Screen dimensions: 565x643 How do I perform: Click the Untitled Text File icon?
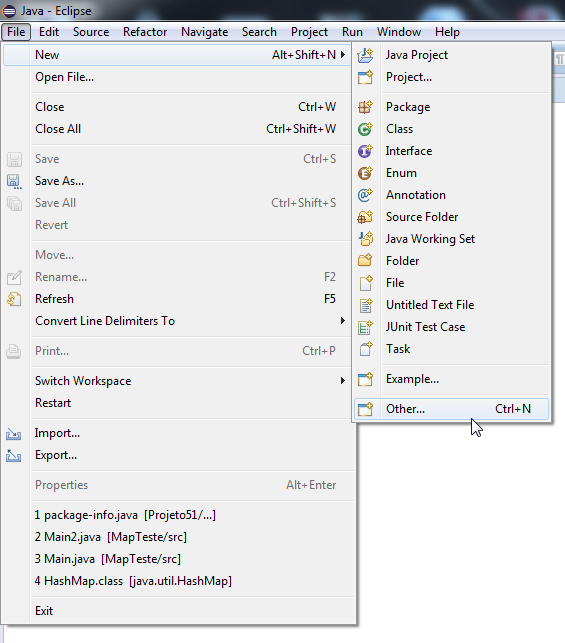pos(365,305)
